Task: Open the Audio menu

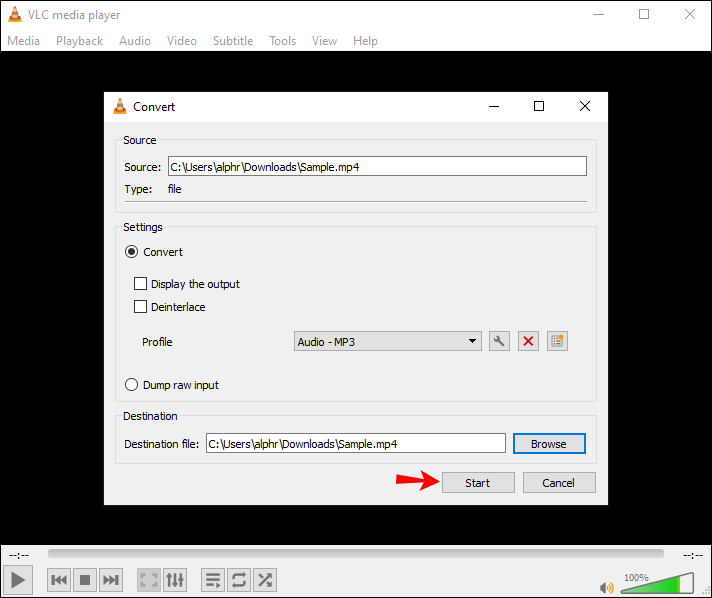Action: click(135, 41)
